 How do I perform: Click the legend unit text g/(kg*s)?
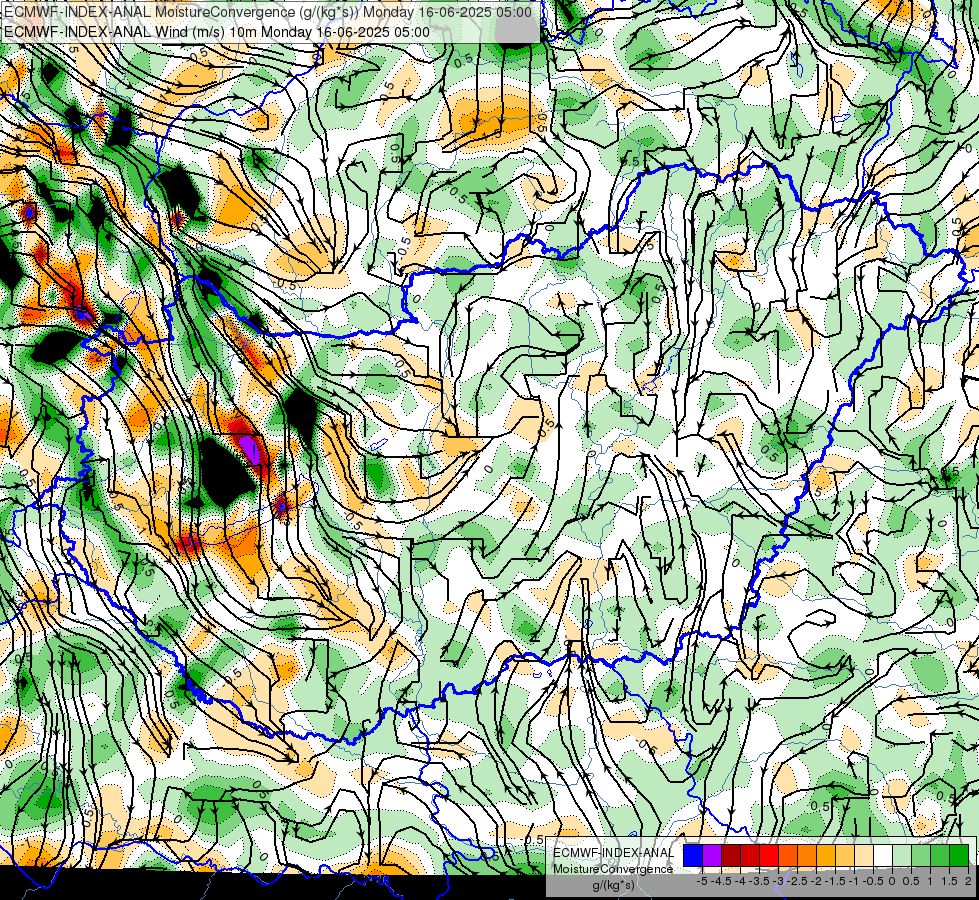pyautogui.click(x=613, y=885)
